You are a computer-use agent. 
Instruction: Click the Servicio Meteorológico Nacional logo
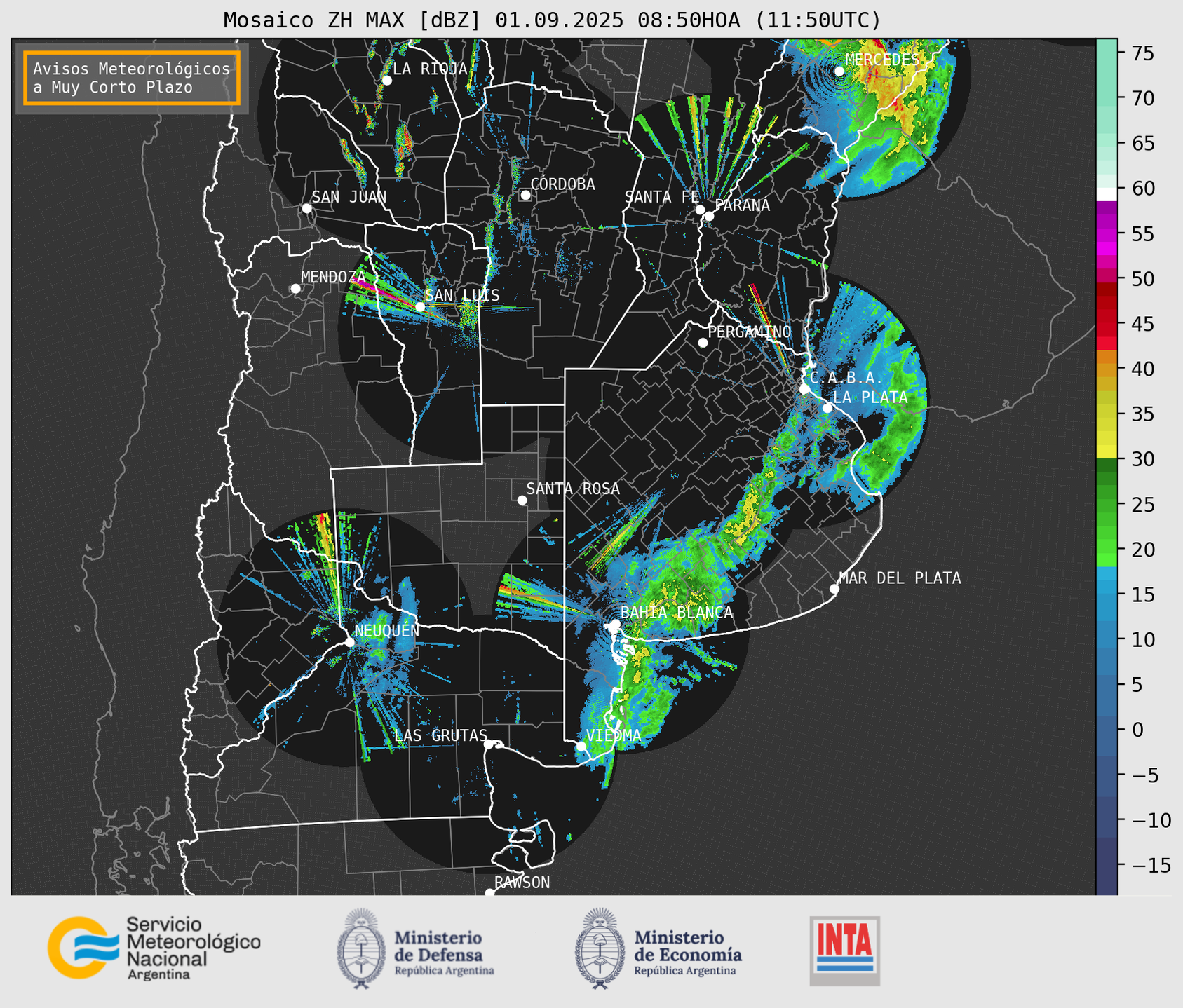pyautogui.click(x=154, y=948)
